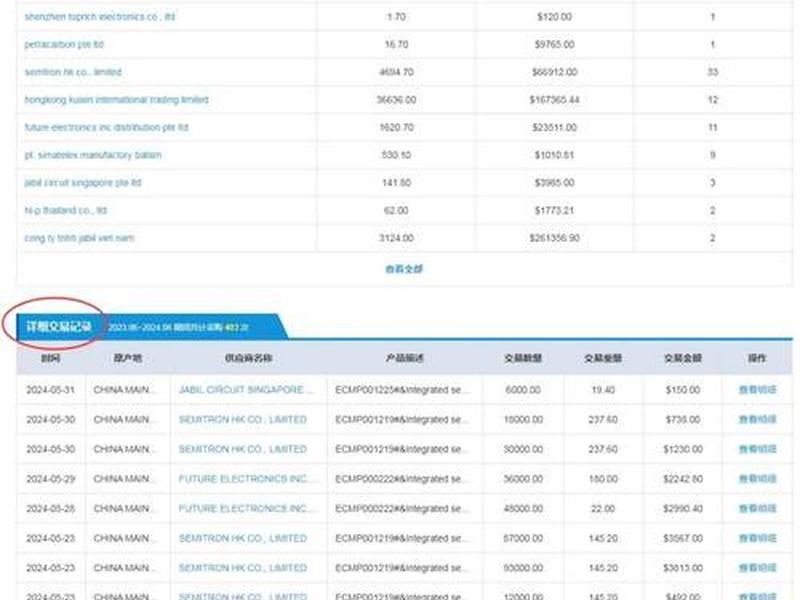Click the 查看全部 view-all link
The image size is (800, 600).
(x=404, y=269)
